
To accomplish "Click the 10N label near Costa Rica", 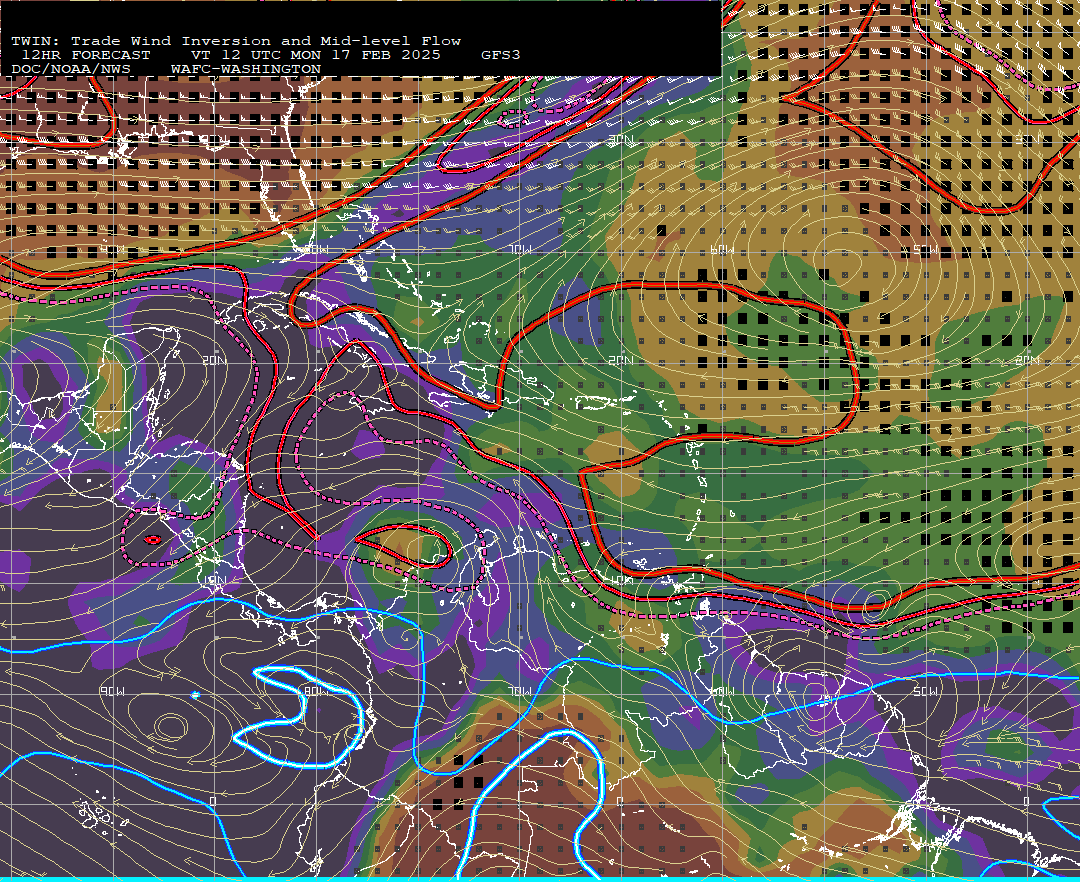I will (x=214, y=580).
